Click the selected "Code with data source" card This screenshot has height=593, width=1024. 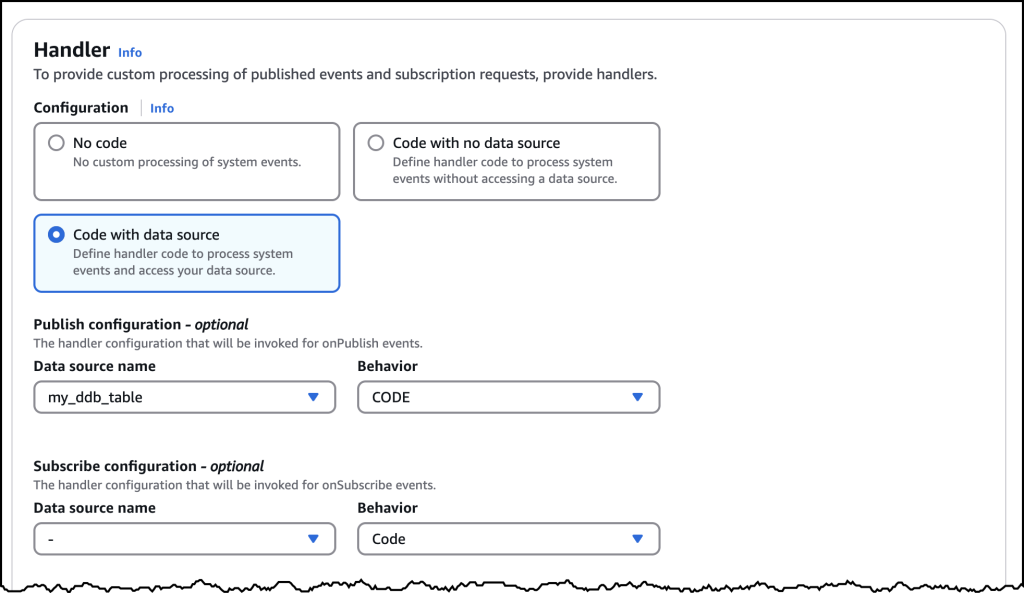pyautogui.click(x=186, y=253)
